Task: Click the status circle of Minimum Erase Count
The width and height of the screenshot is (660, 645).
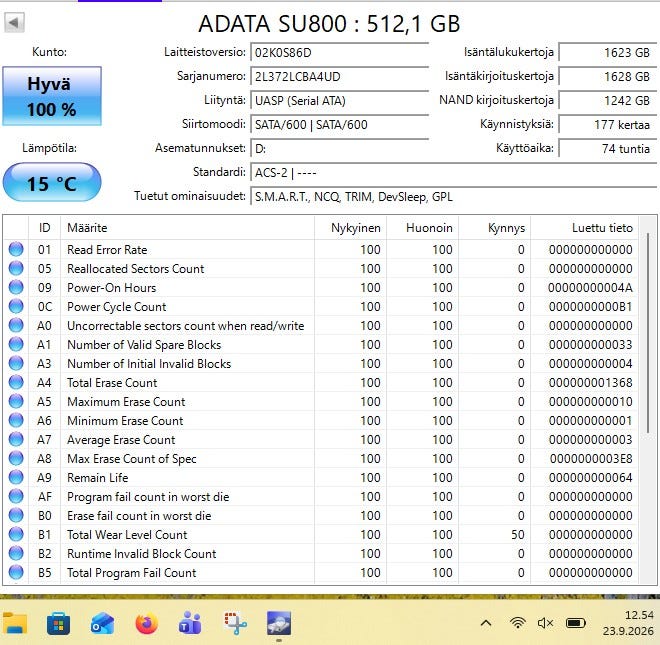Action: [x=16, y=420]
